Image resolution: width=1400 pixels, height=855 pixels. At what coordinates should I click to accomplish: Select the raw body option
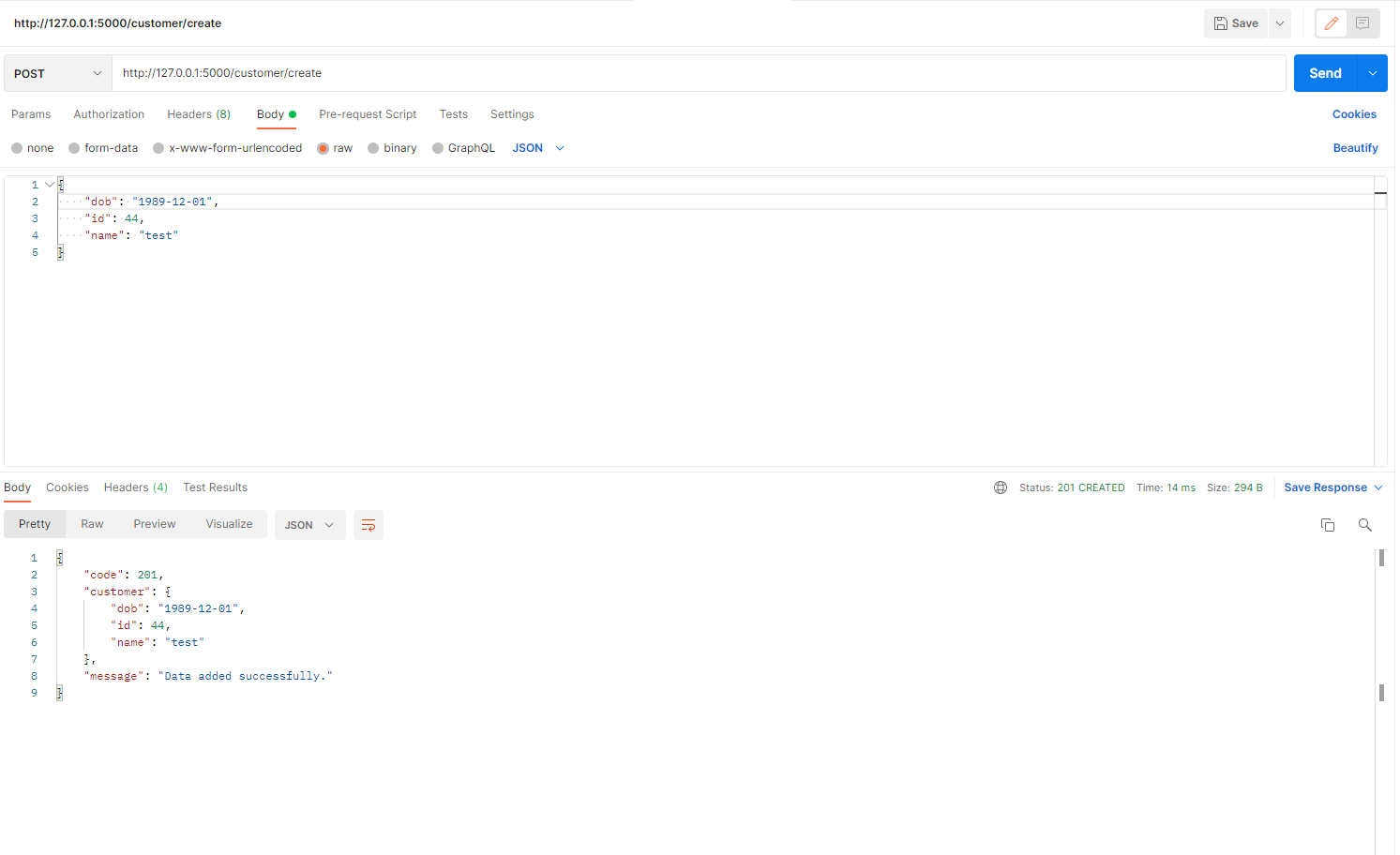[x=335, y=148]
